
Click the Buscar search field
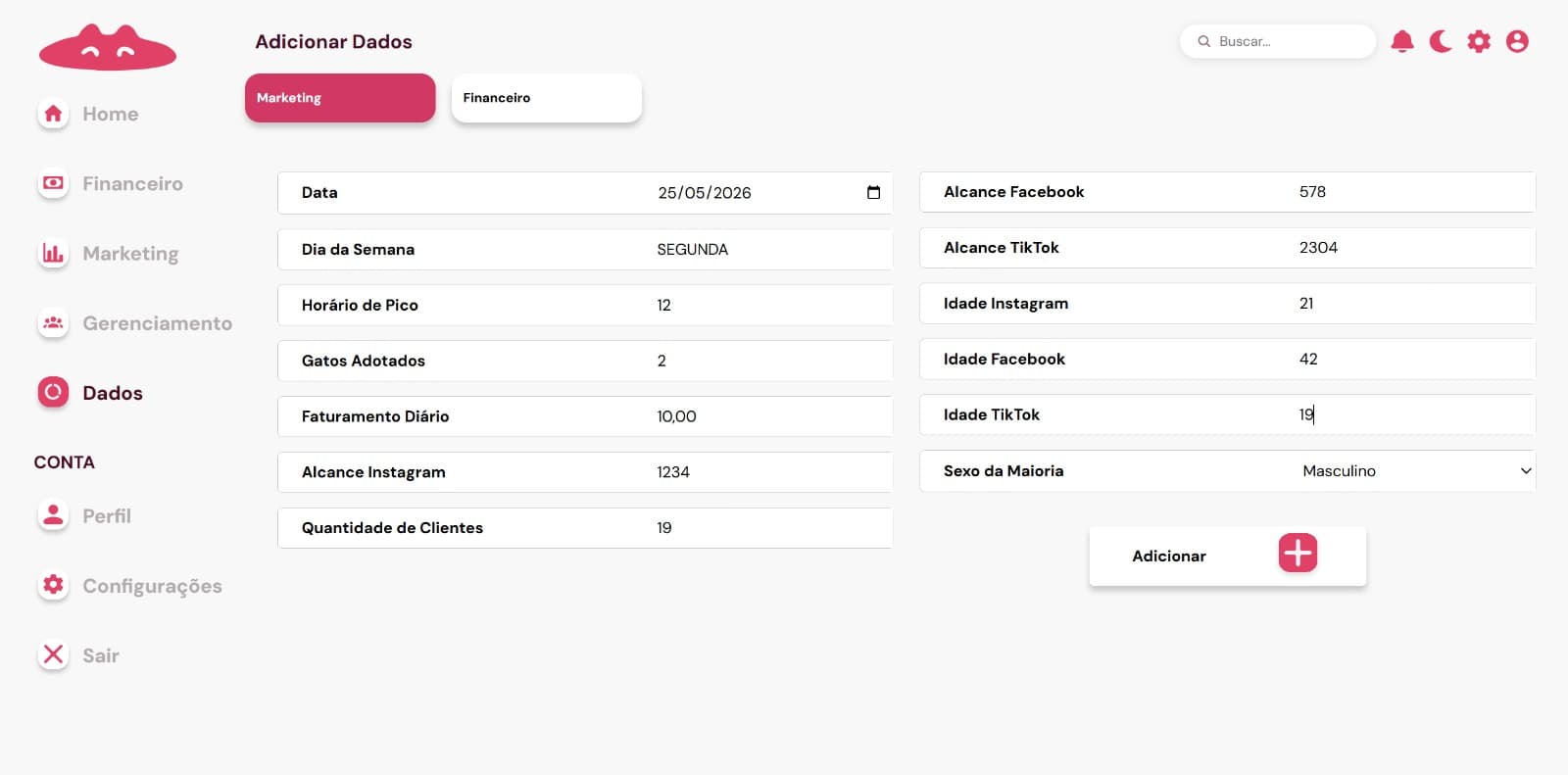point(1278,41)
